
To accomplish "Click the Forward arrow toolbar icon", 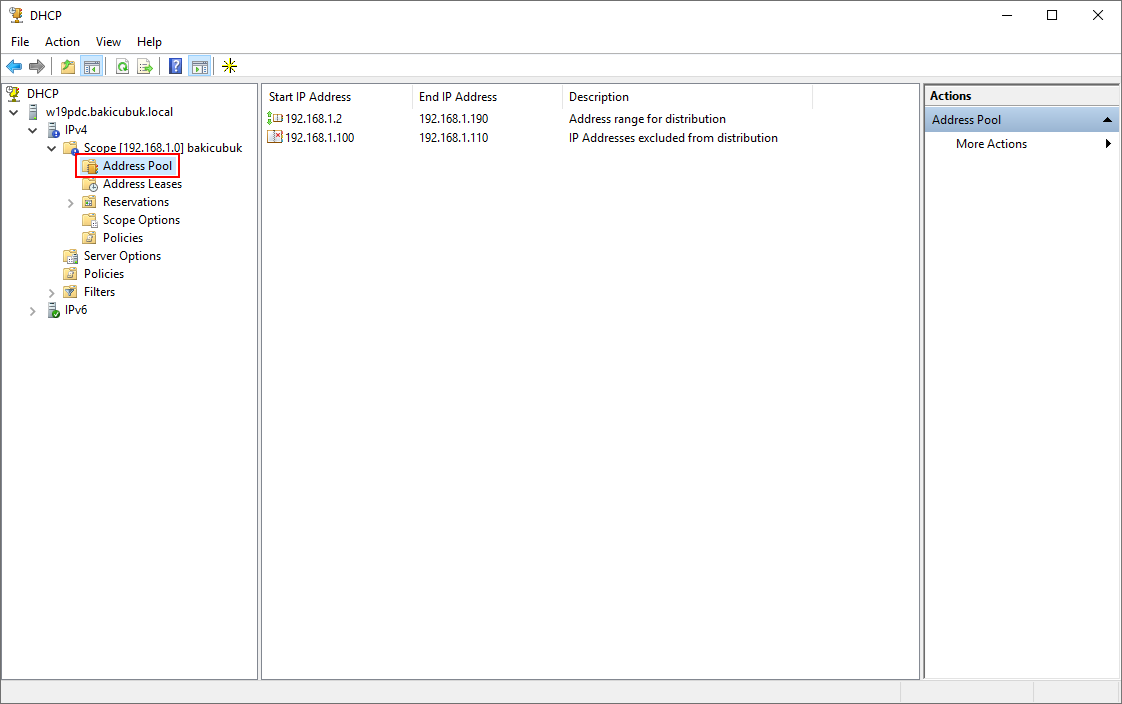I will (x=37, y=67).
